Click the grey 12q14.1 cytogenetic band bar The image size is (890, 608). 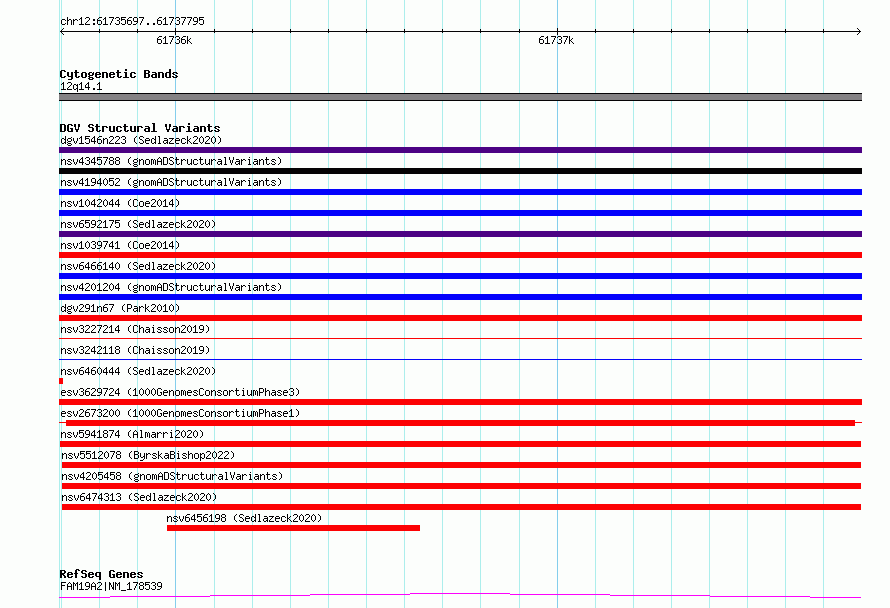tap(460, 97)
